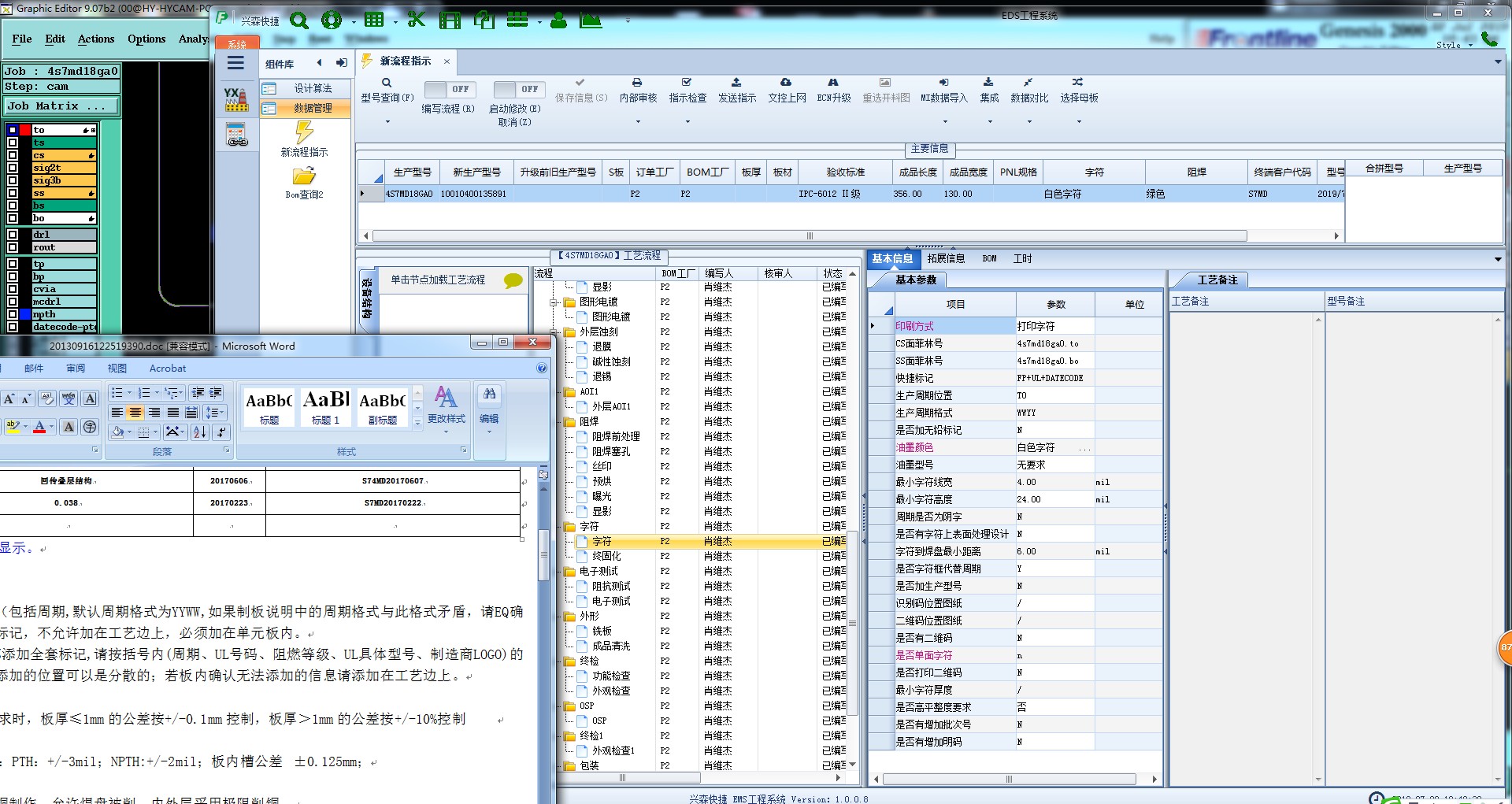Open the File menu in Graphic Editor
1512x804 pixels.
click(22, 39)
